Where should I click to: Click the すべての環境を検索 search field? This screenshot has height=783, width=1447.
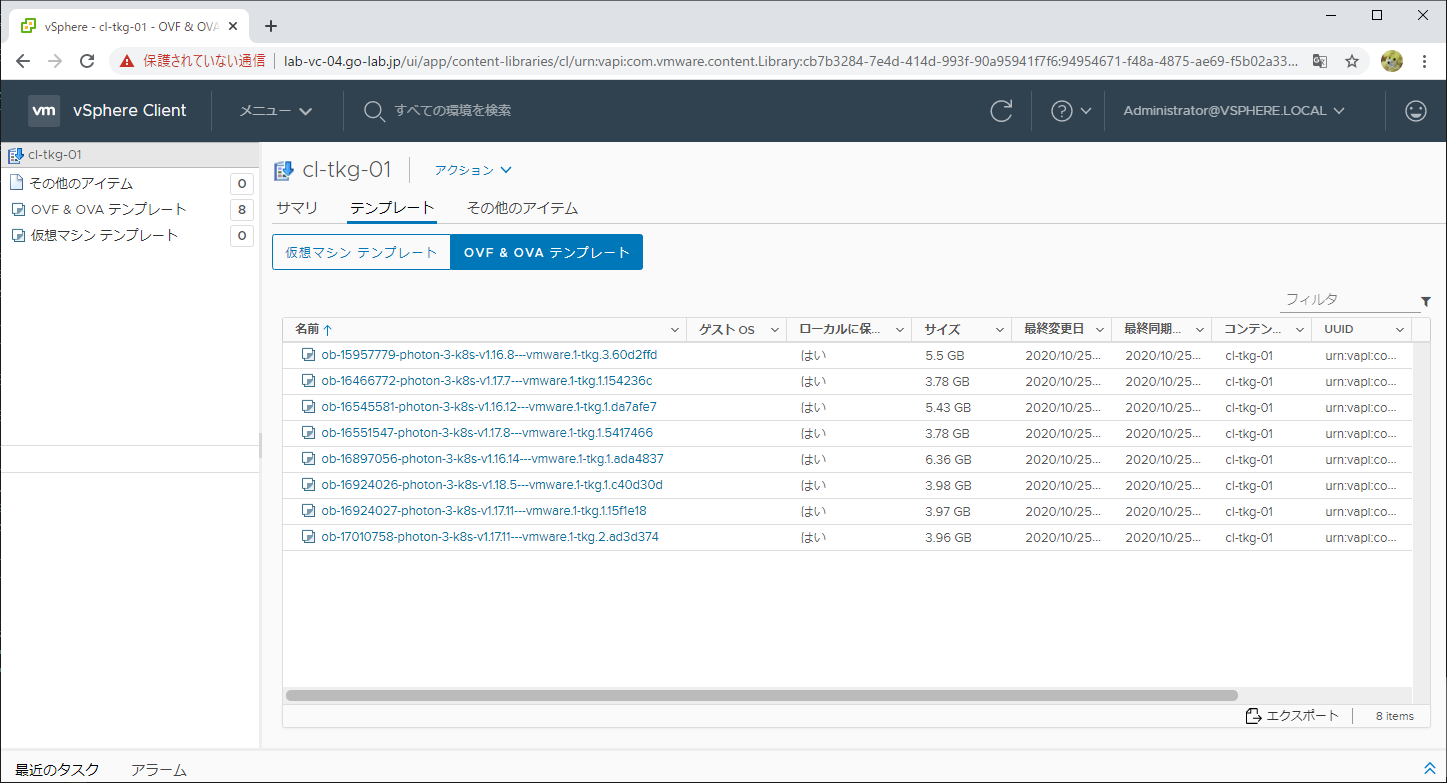(x=453, y=111)
